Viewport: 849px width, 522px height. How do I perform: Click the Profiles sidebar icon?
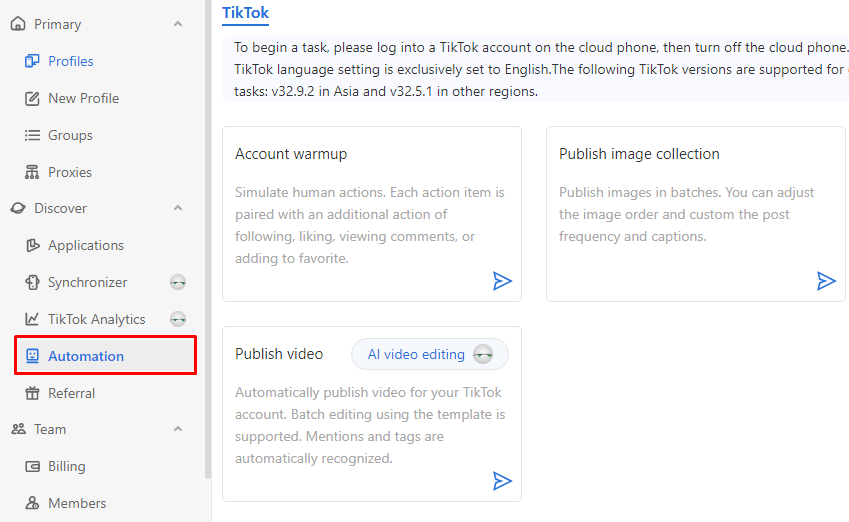coord(32,61)
